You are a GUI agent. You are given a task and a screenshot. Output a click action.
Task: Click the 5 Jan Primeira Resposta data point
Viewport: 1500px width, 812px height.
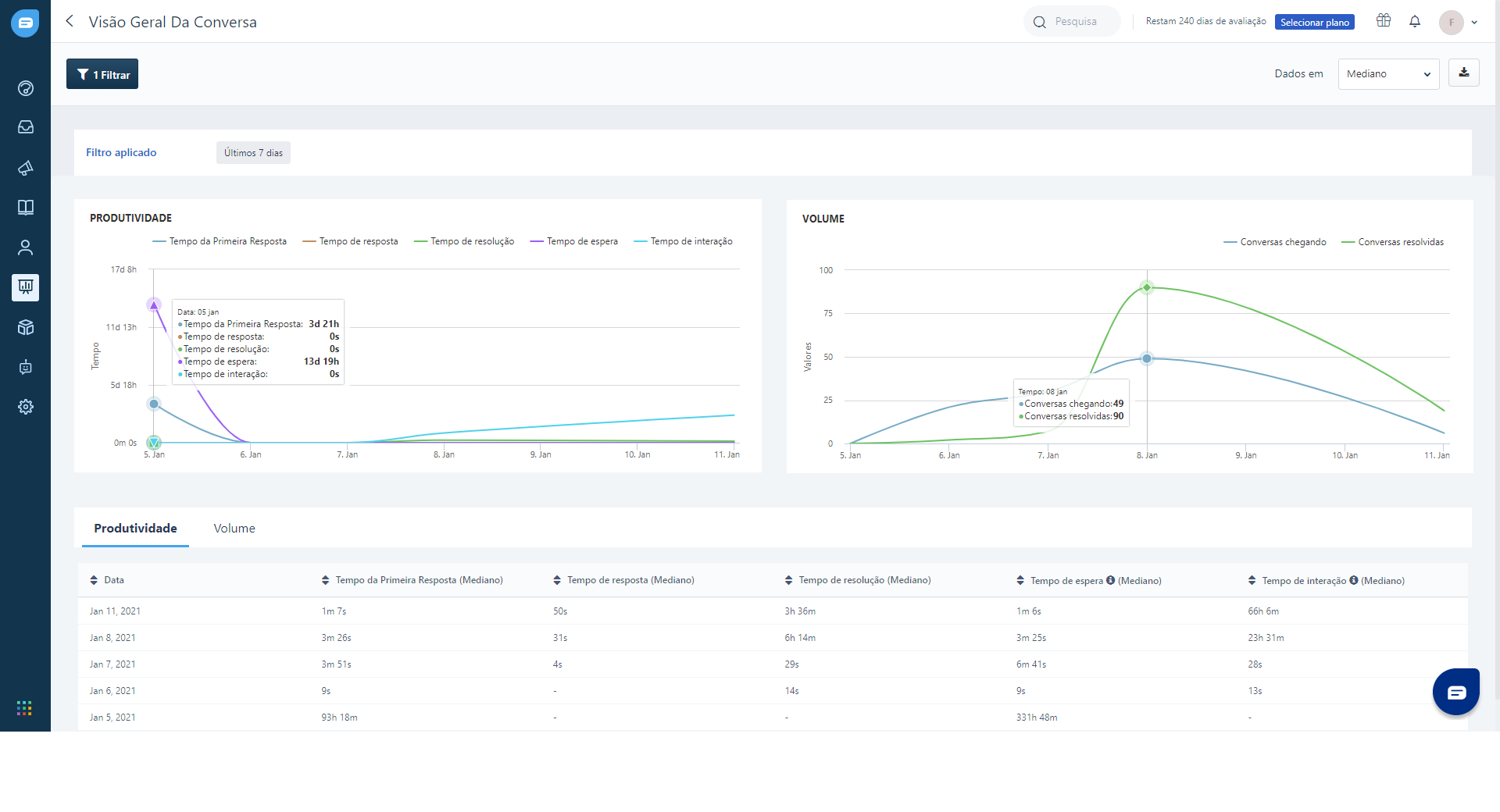tap(154, 404)
